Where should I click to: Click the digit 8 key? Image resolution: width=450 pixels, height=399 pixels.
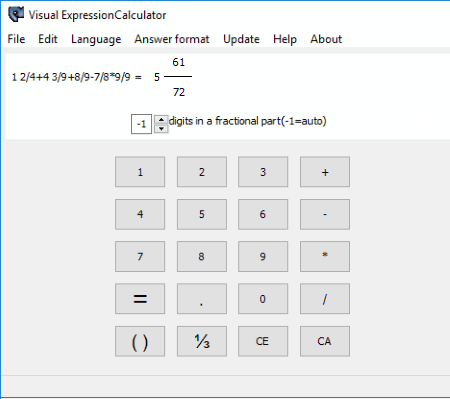pyautogui.click(x=202, y=257)
